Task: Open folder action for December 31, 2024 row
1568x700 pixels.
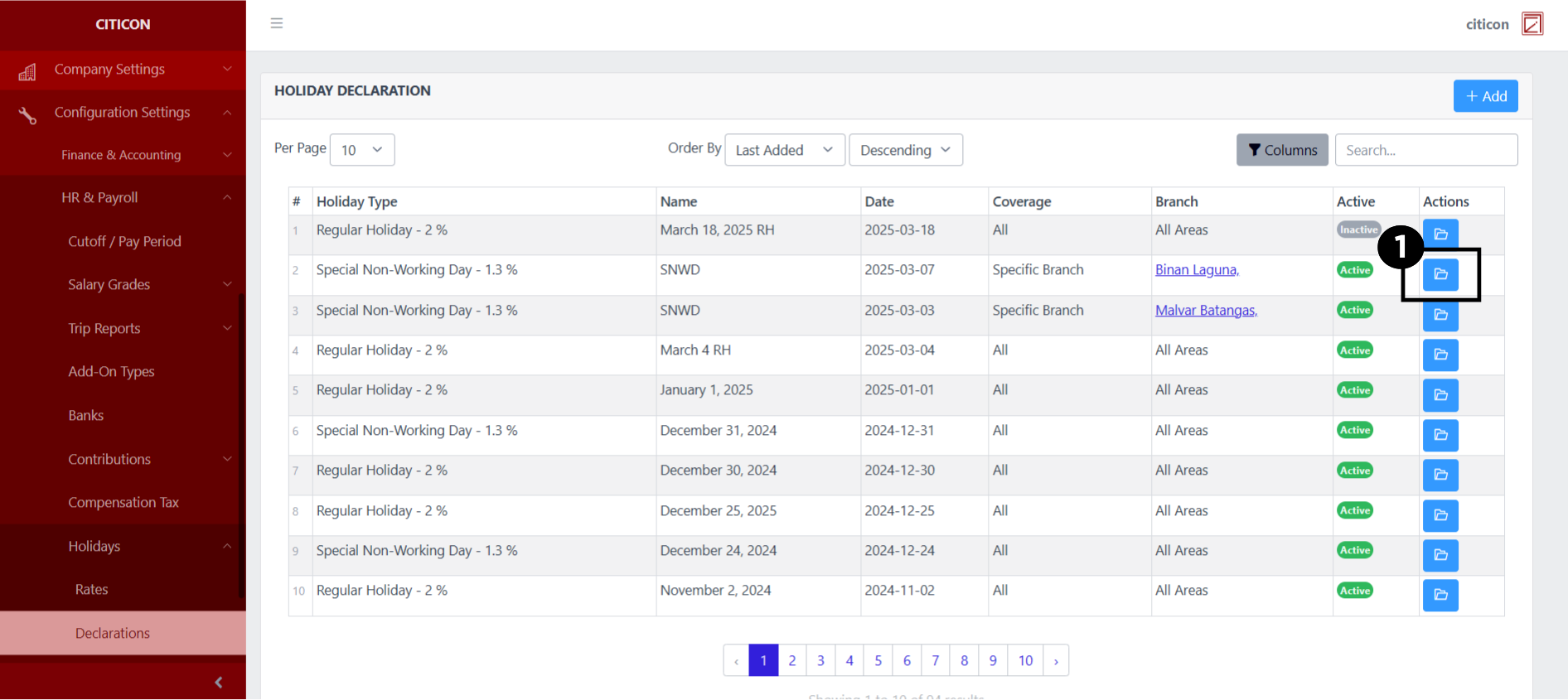Action: point(1440,435)
